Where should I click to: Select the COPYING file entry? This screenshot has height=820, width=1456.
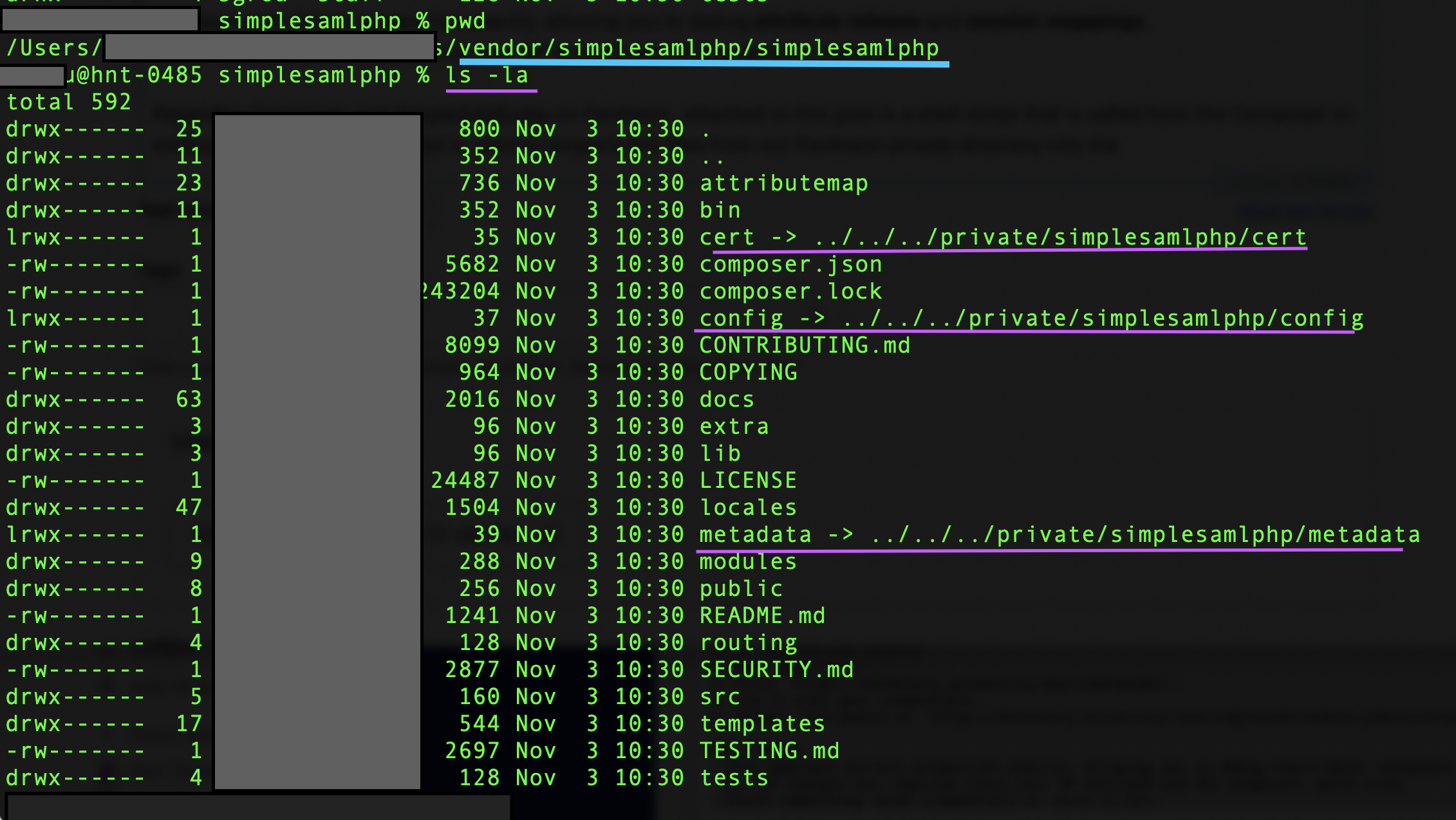(x=748, y=372)
